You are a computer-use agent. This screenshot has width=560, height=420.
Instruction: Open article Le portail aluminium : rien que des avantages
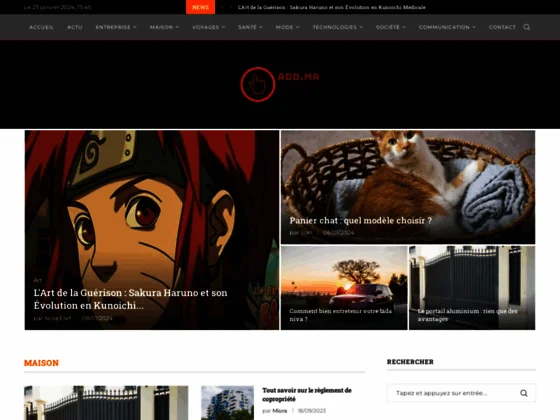coord(468,315)
